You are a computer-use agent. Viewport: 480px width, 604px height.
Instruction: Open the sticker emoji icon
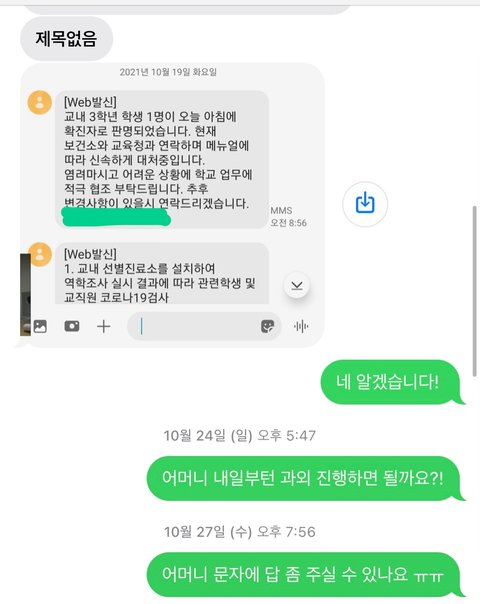[267, 326]
